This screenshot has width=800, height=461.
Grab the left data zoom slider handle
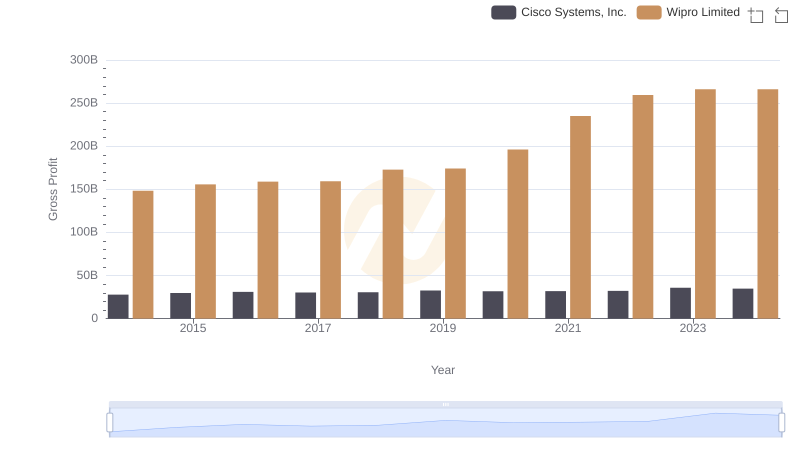coord(110,423)
